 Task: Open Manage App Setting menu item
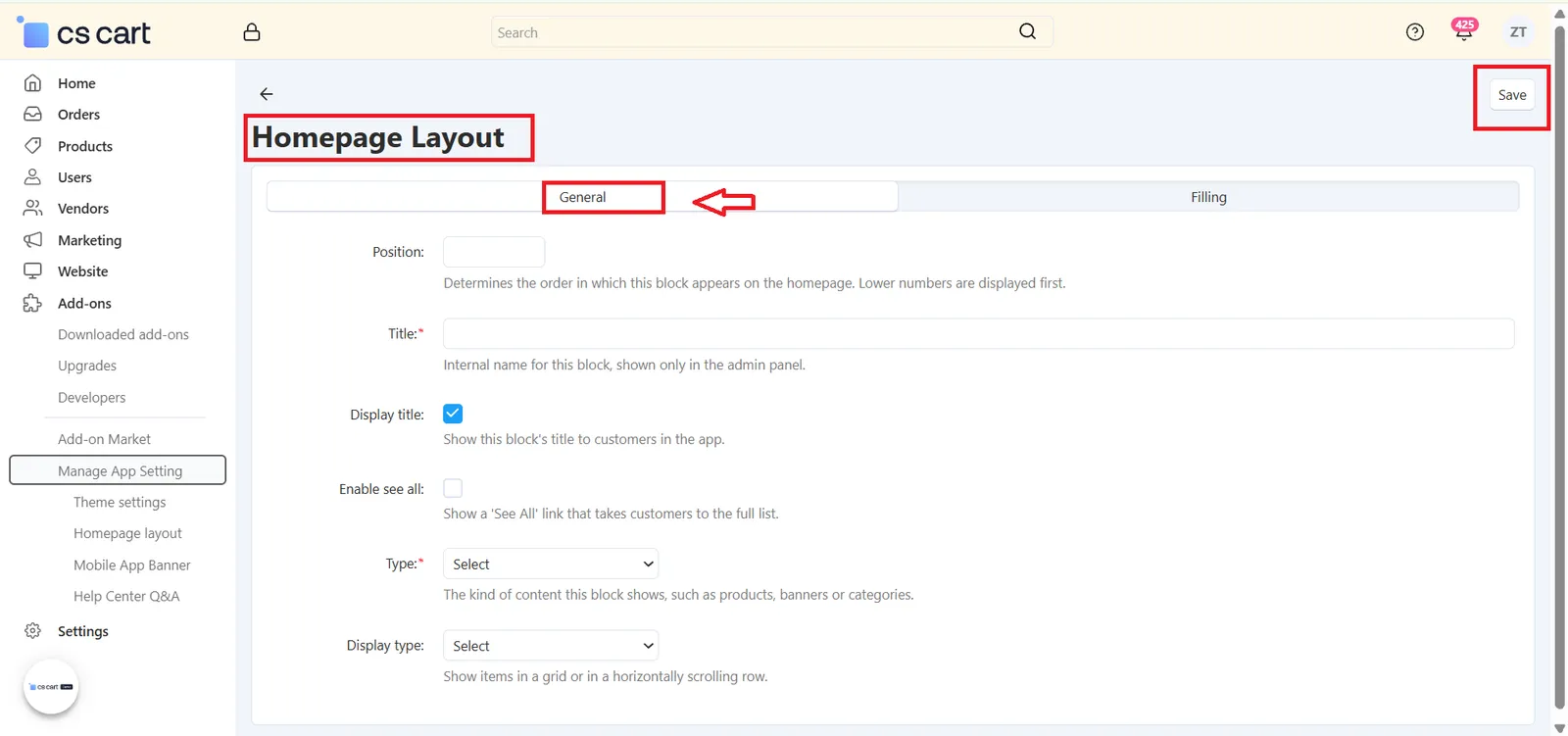click(x=118, y=470)
